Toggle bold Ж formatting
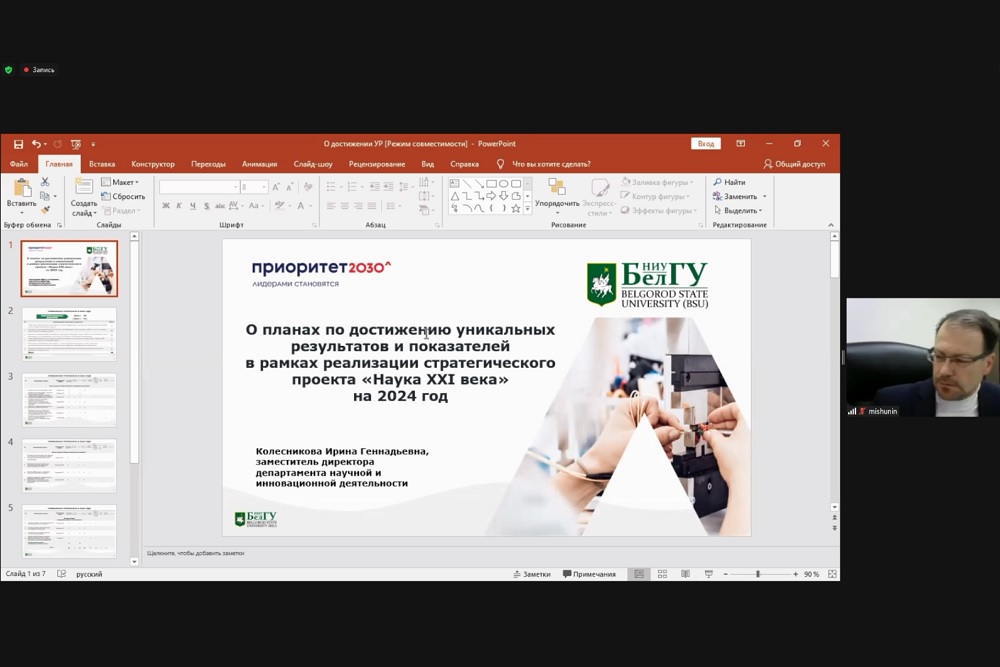Viewport: 1000px width, 667px height. point(166,206)
